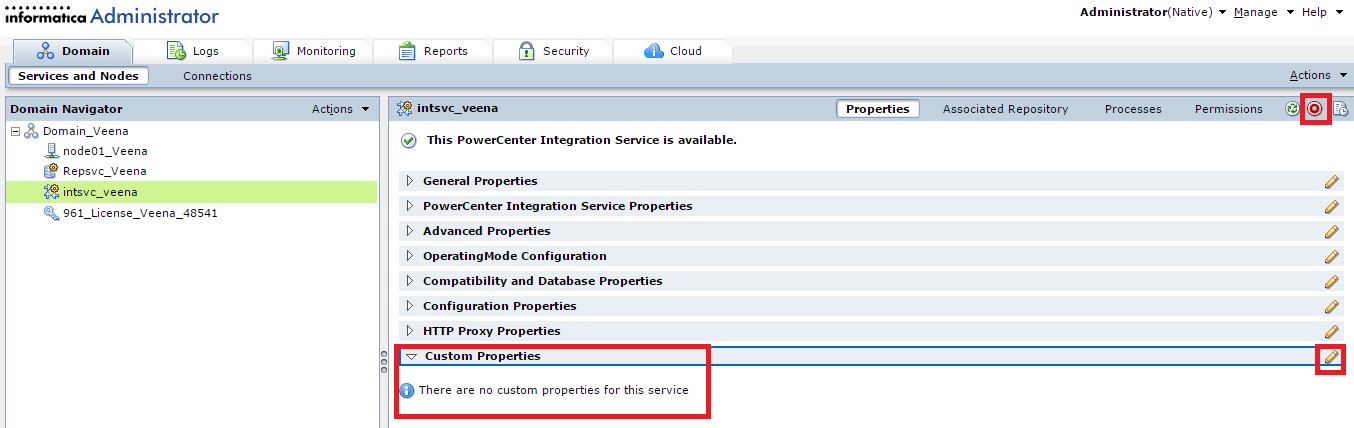
Task: Click the intsvc_veena gear icon in navigator
Action: click(52, 192)
